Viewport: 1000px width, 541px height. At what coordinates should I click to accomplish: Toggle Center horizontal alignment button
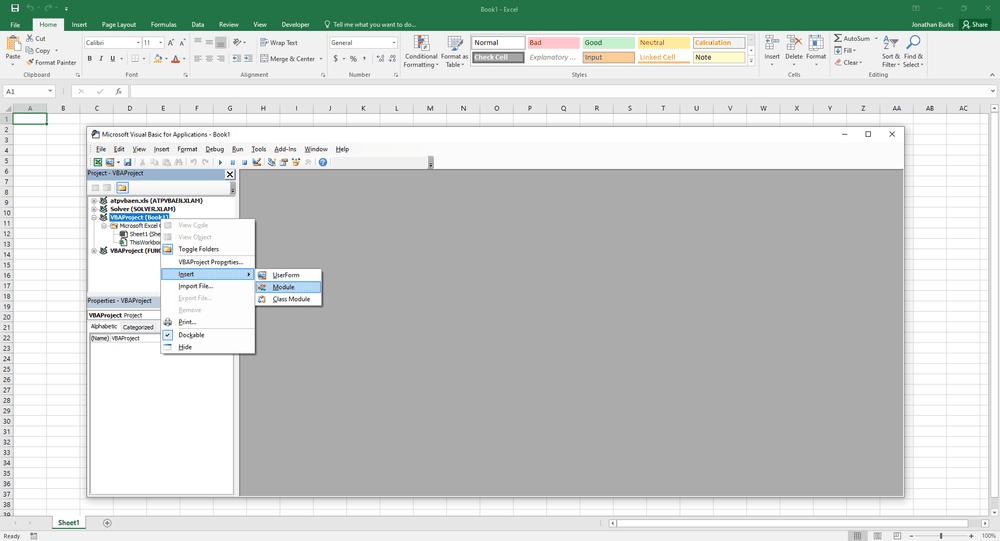click(209, 59)
